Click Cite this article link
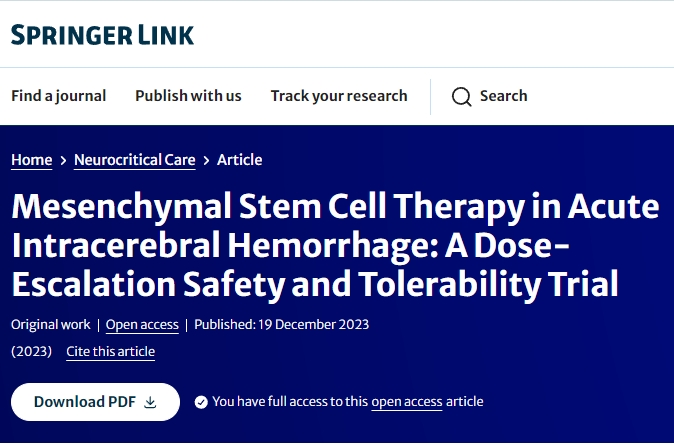 click(x=110, y=351)
